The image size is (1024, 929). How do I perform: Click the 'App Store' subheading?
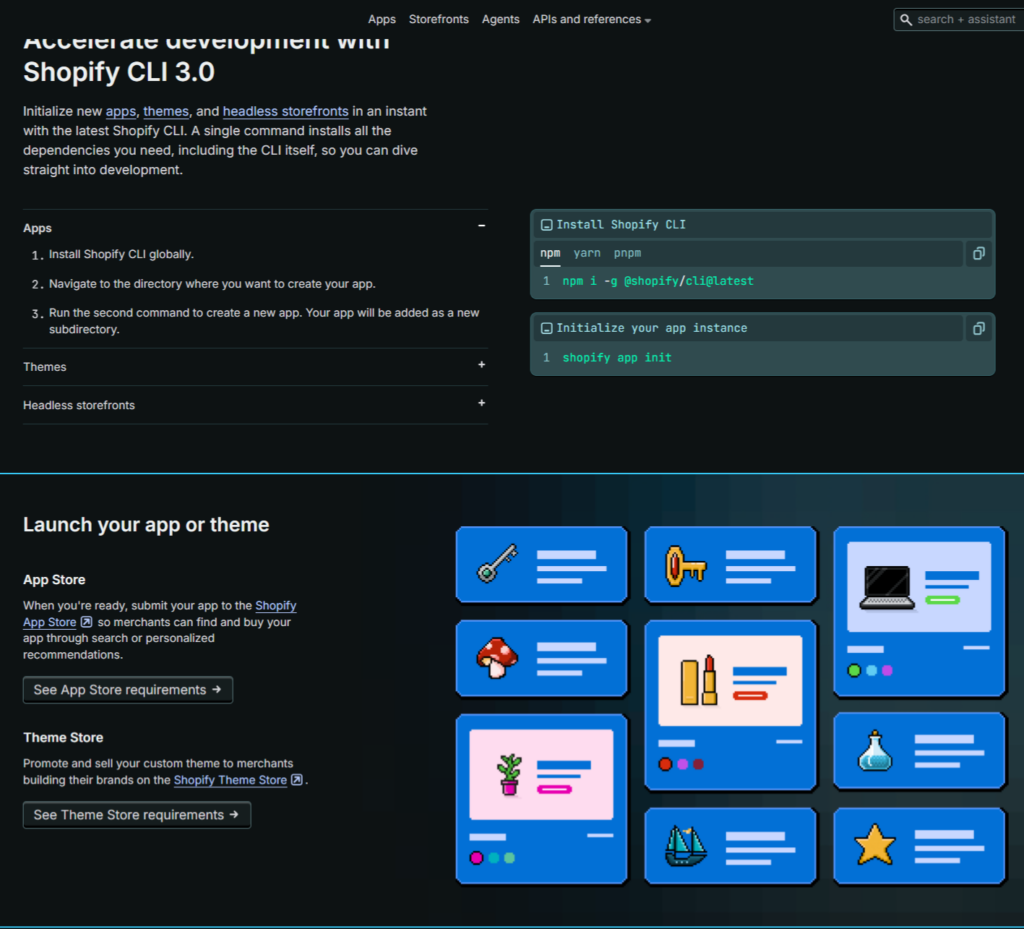click(x=54, y=580)
